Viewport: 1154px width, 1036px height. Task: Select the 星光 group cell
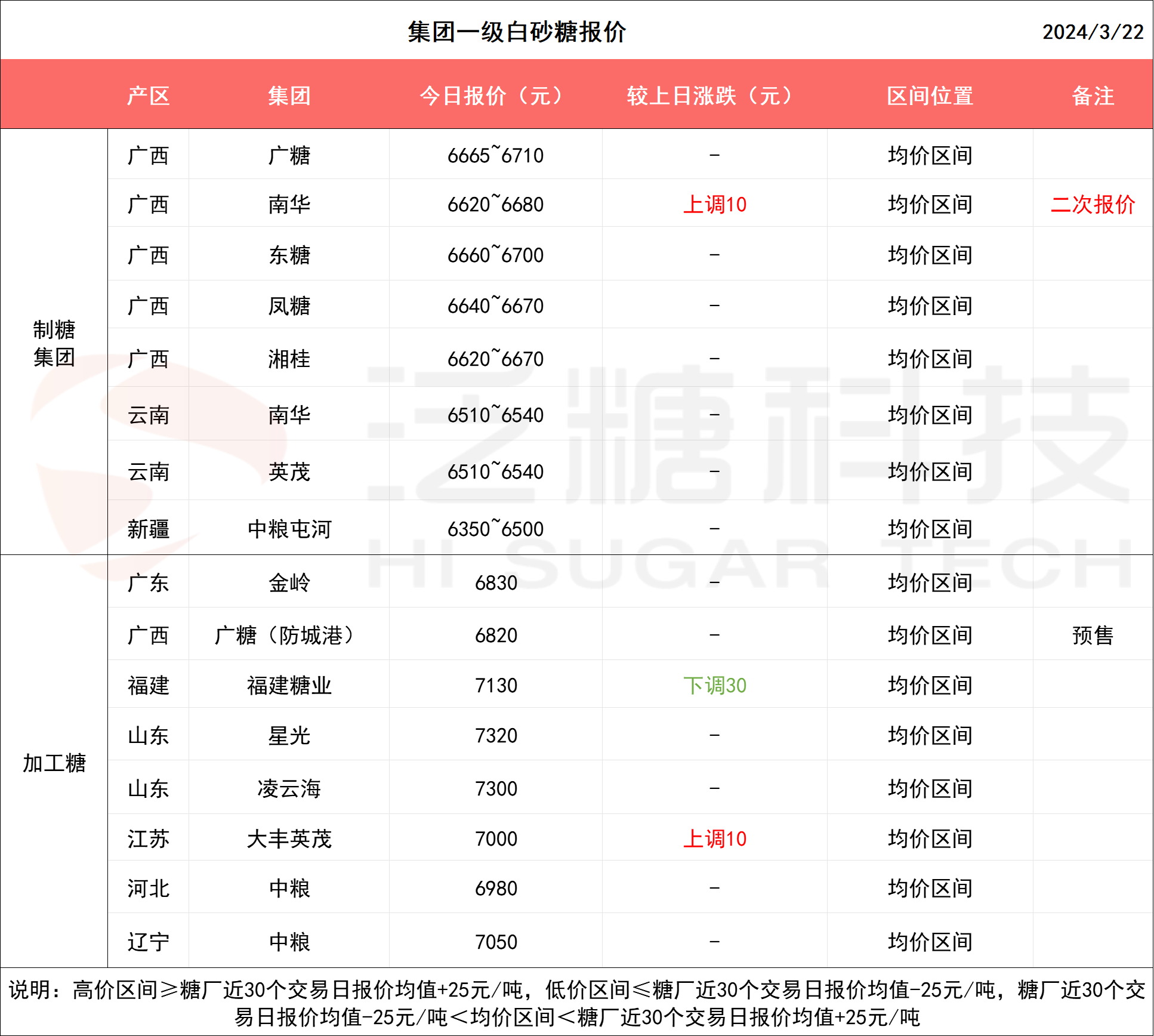point(289,735)
